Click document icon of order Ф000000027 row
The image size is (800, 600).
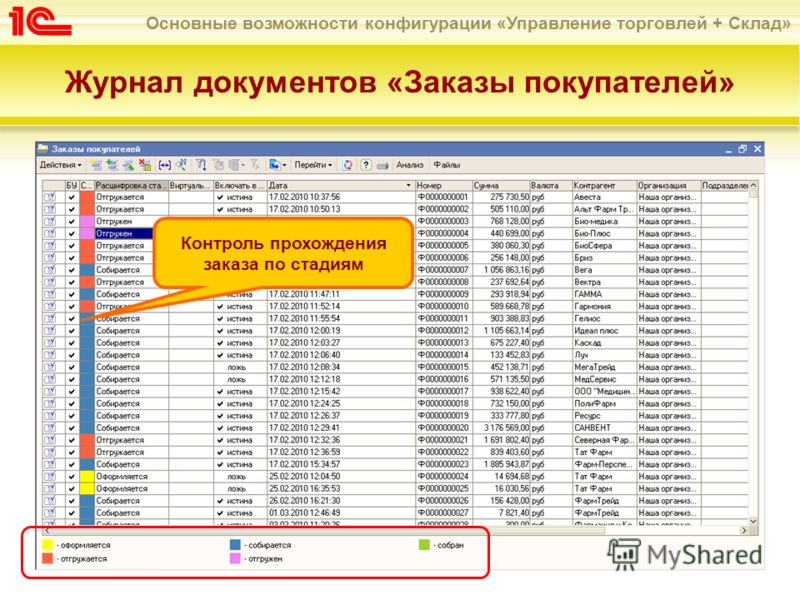click(x=49, y=513)
